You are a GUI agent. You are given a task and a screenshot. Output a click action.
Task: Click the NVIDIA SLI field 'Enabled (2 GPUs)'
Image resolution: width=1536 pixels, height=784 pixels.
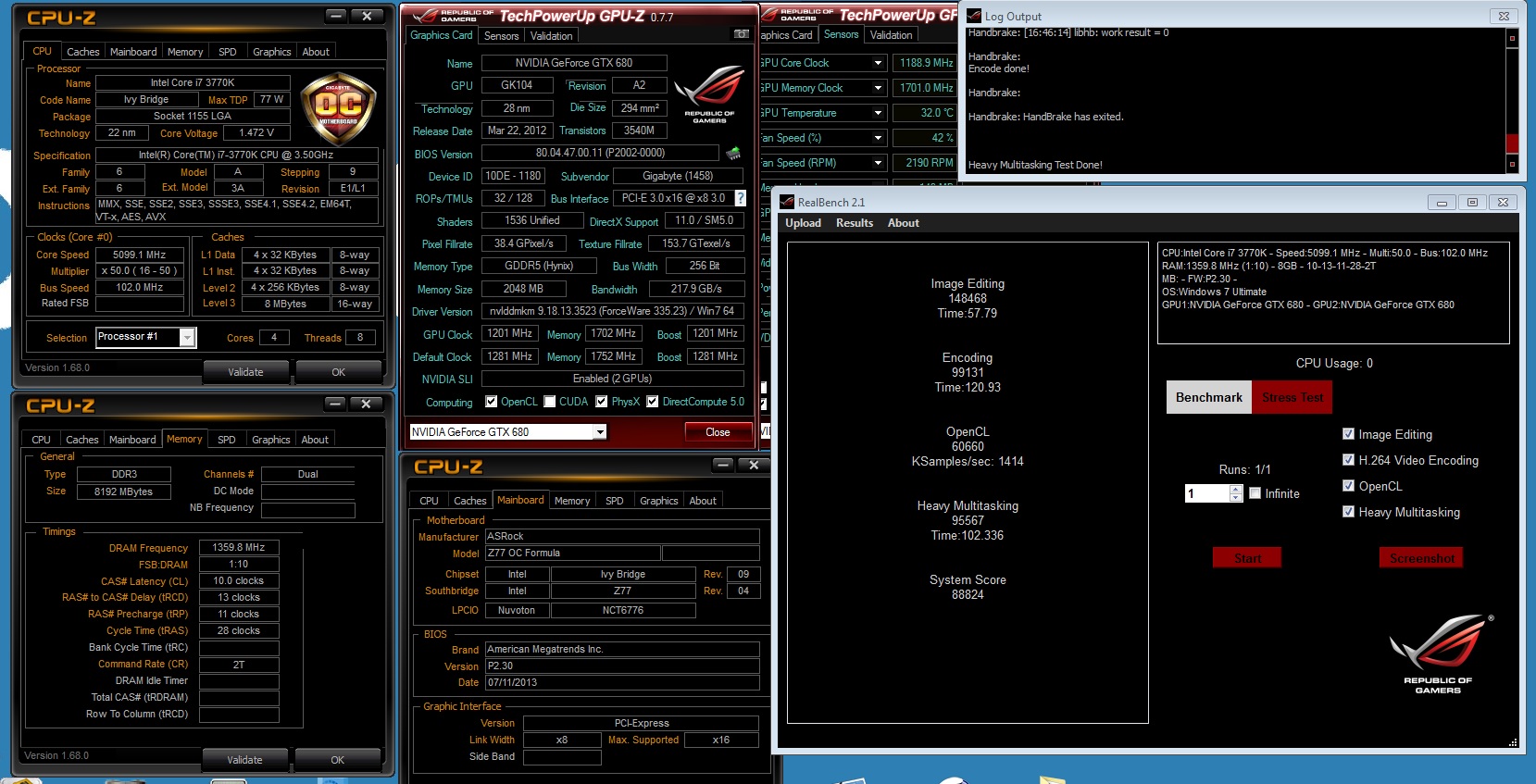pos(612,379)
